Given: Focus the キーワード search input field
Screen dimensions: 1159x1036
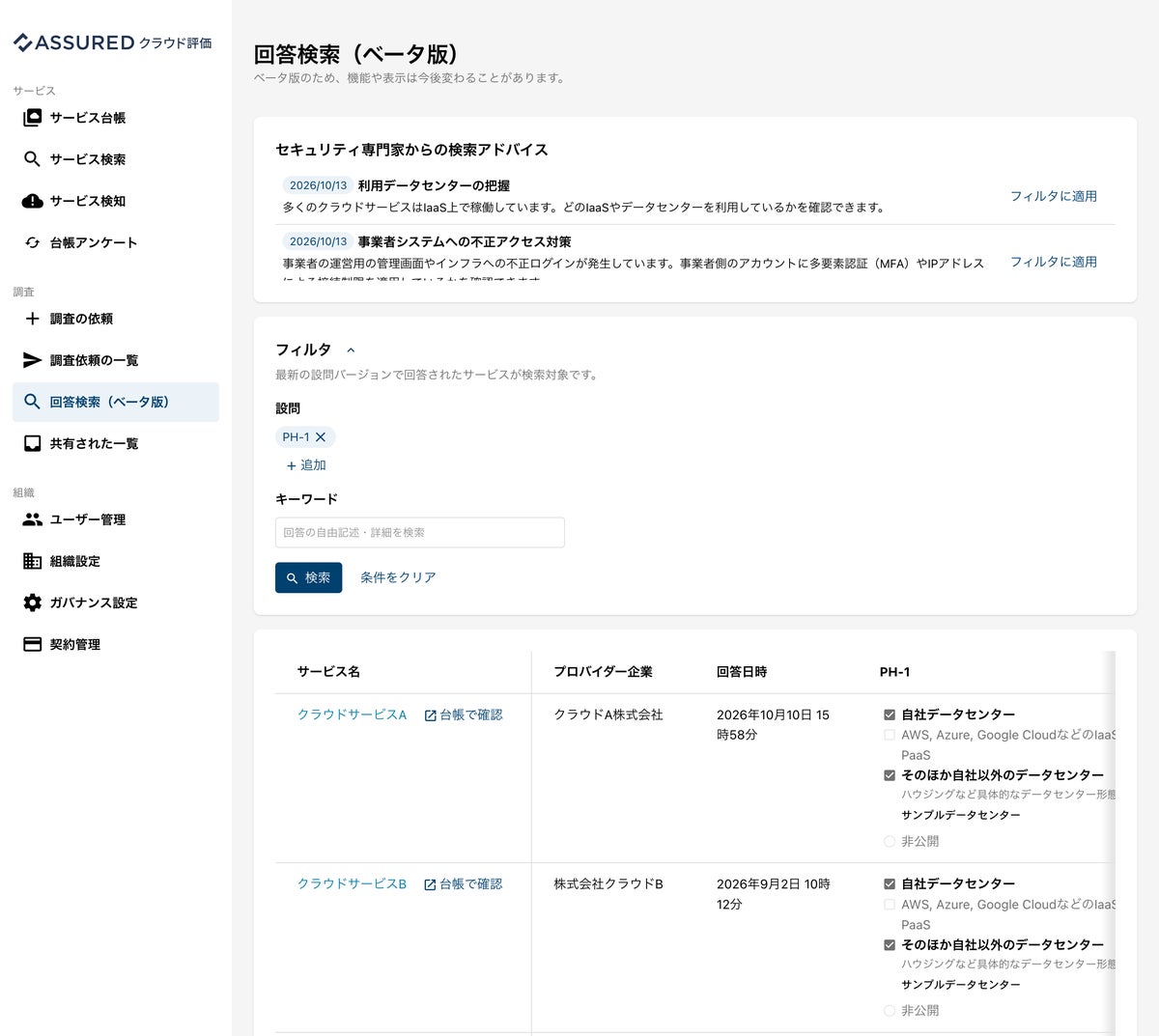Looking at the screenshot, I should click(420, 532).
